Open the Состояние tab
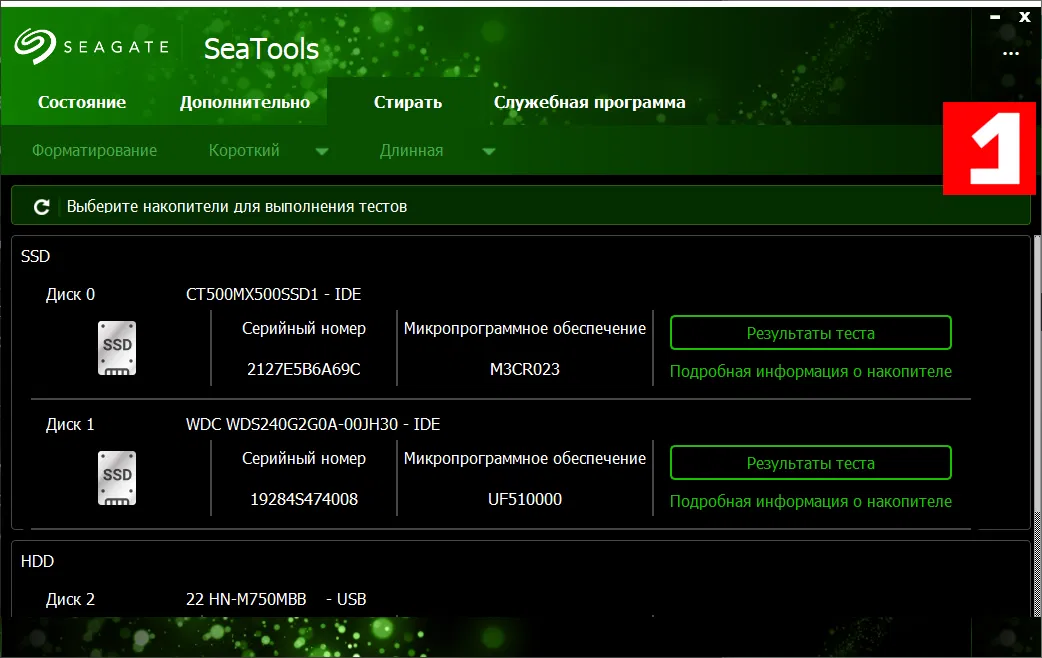Viewport: 1042px width, 658px height. click(x=82, y=102)
